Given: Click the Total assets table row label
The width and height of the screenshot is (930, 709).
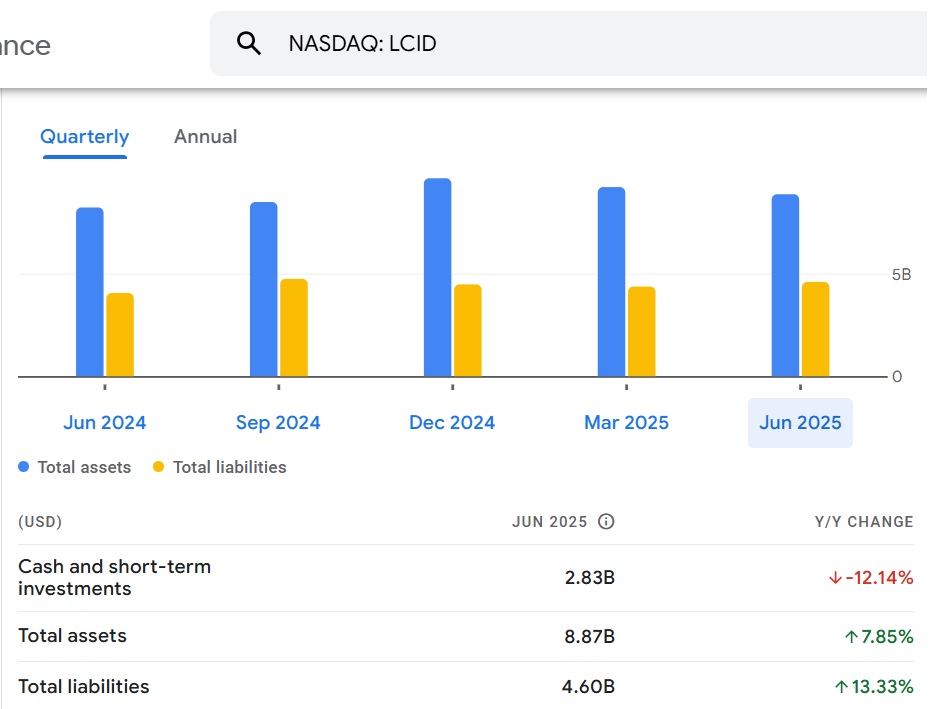Looking at the screenshot, I should click(72, 635).
